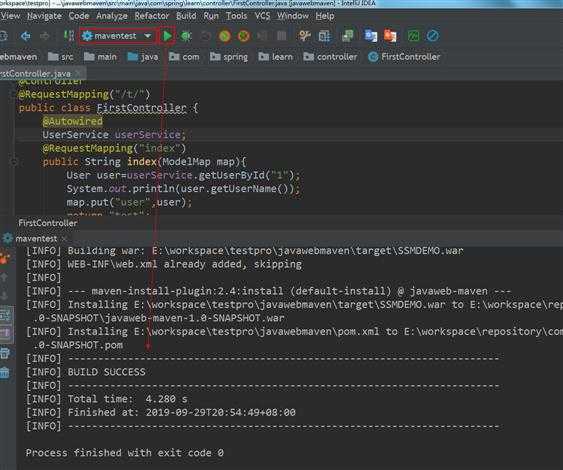Toggle soft-wrap icon in Run panel sidebar
The width and height of the screenshot is (563, 470).
point(6,315)
